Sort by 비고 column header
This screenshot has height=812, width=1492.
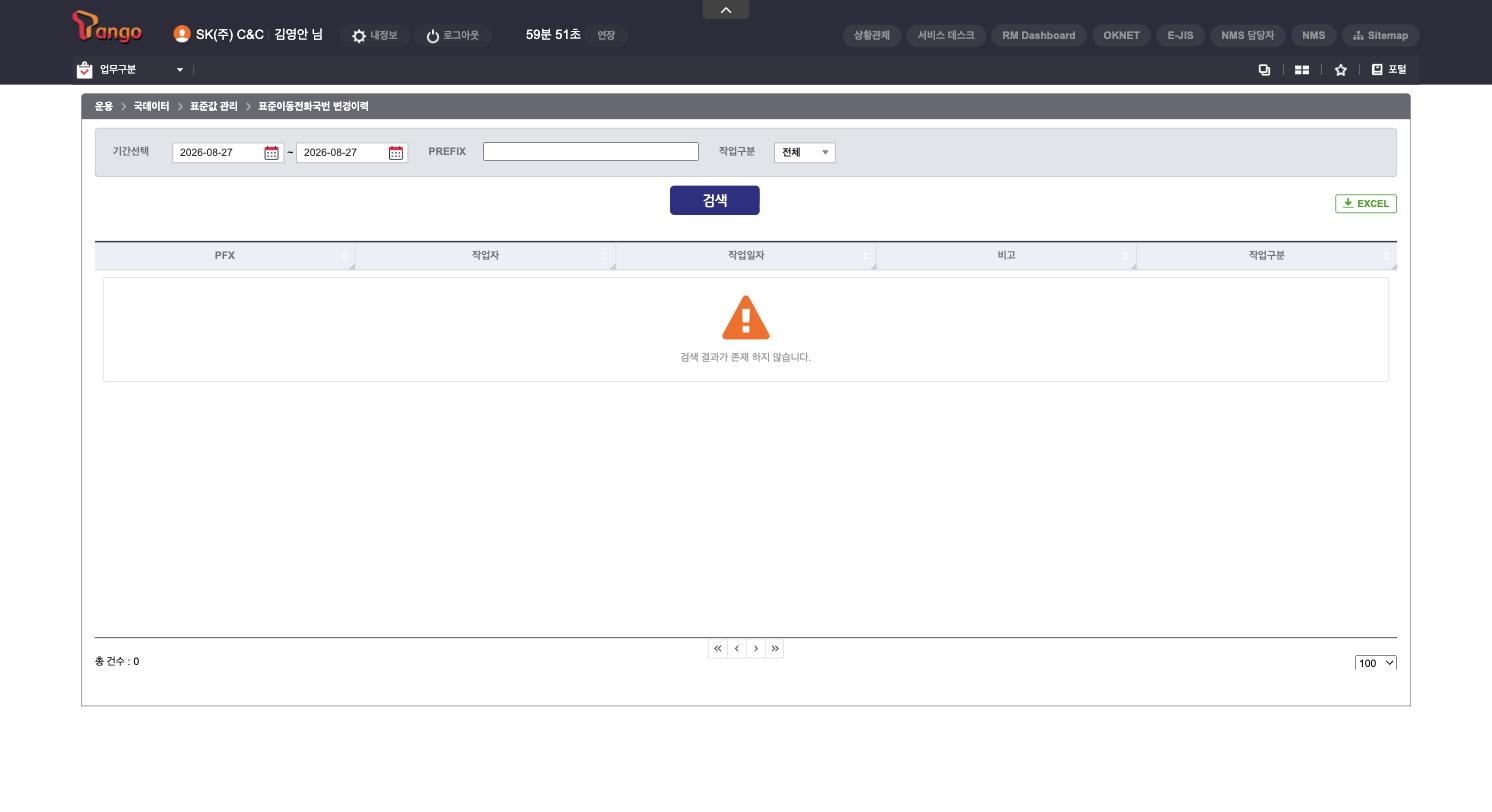(x=1006, y=256)
